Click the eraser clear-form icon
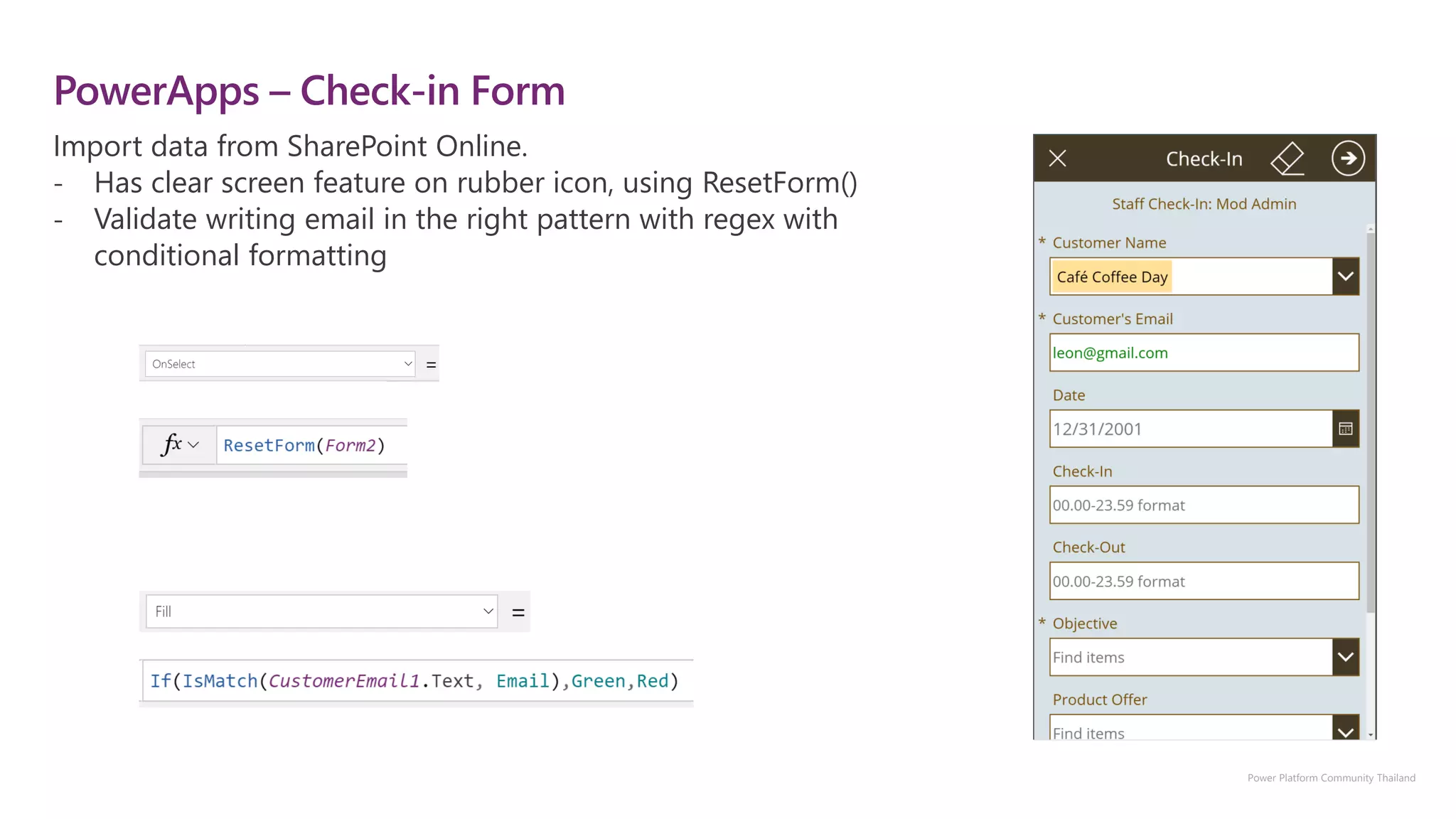Viewport: 1456px width, 819px height. coord(1288,158)
